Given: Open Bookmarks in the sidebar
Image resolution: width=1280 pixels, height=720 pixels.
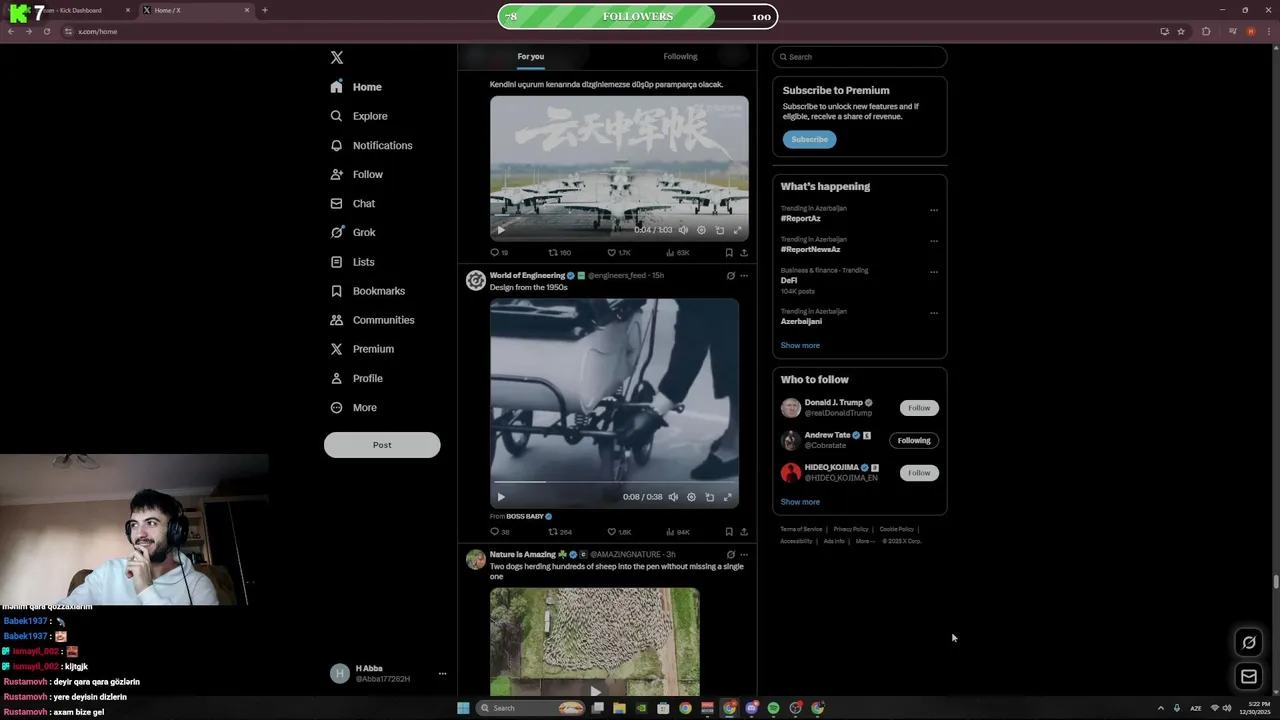Looking at the screenshot, I should 367,291.
